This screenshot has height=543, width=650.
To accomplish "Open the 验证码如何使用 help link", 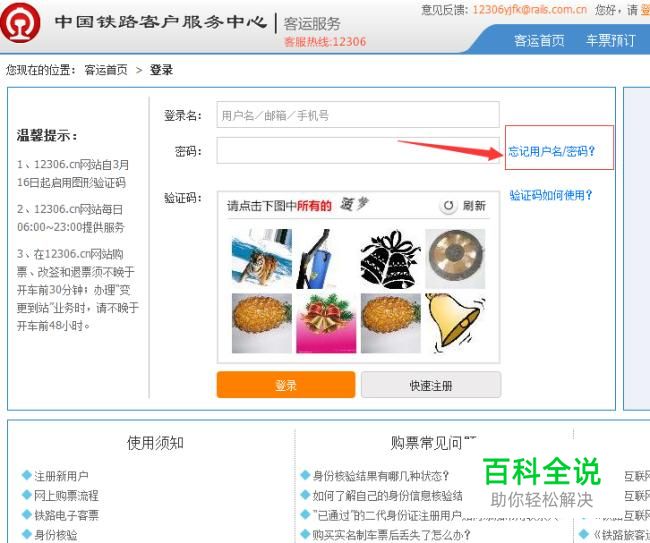I will click(x=551, y=195).
